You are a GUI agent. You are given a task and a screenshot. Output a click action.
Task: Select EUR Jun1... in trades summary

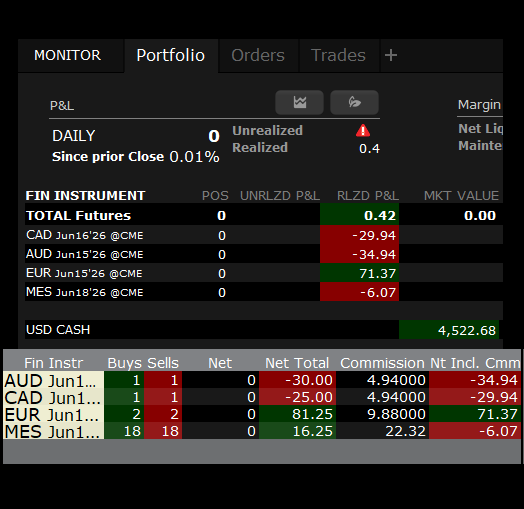[x=53, y=414]
